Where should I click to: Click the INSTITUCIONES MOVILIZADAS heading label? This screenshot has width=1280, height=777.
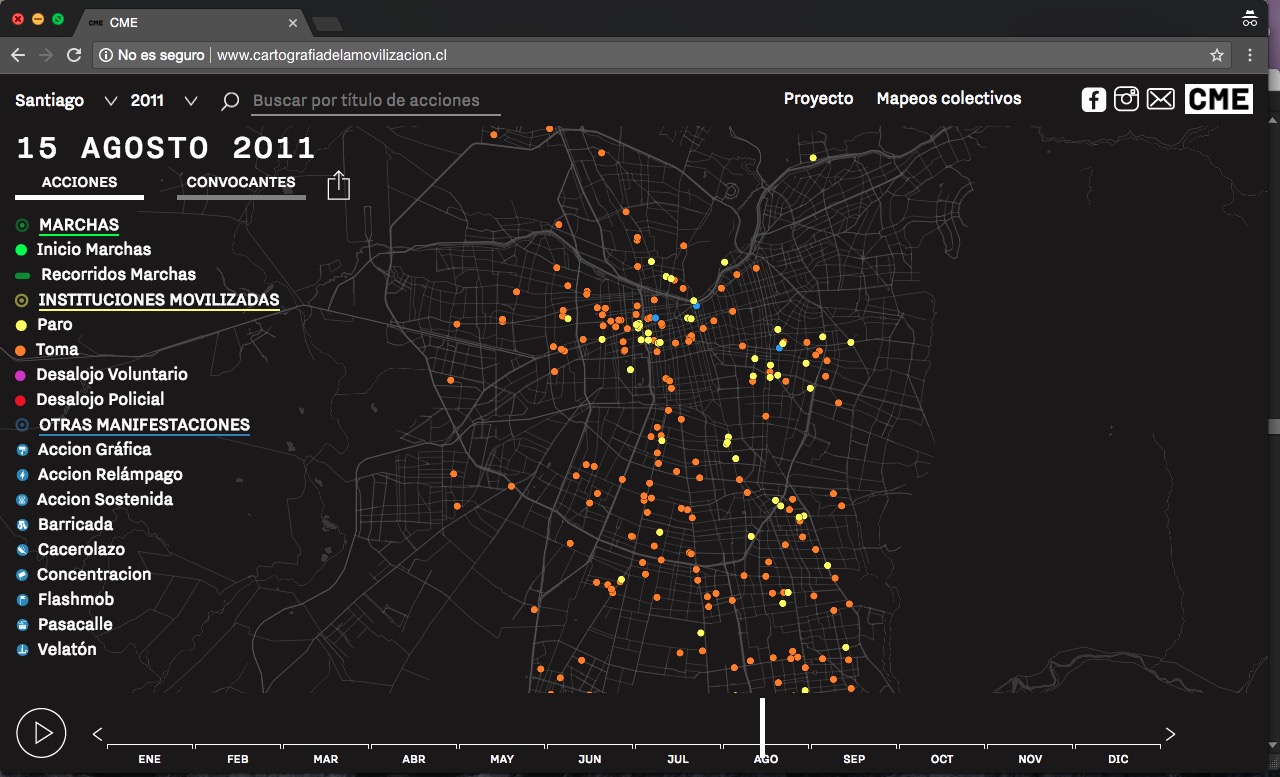[159, 300]
